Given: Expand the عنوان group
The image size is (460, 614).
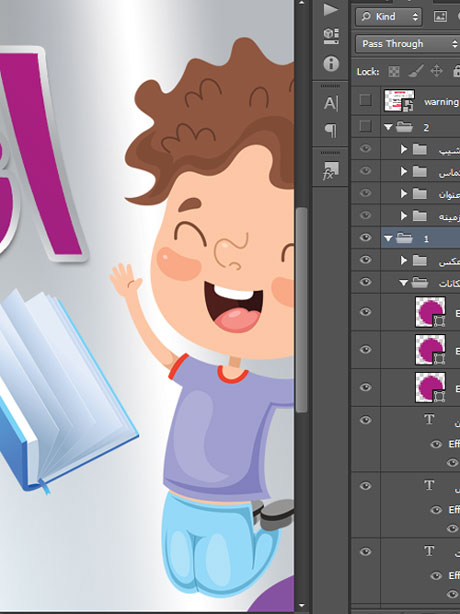Looking at the screenshot, I should tap(404, 193).
